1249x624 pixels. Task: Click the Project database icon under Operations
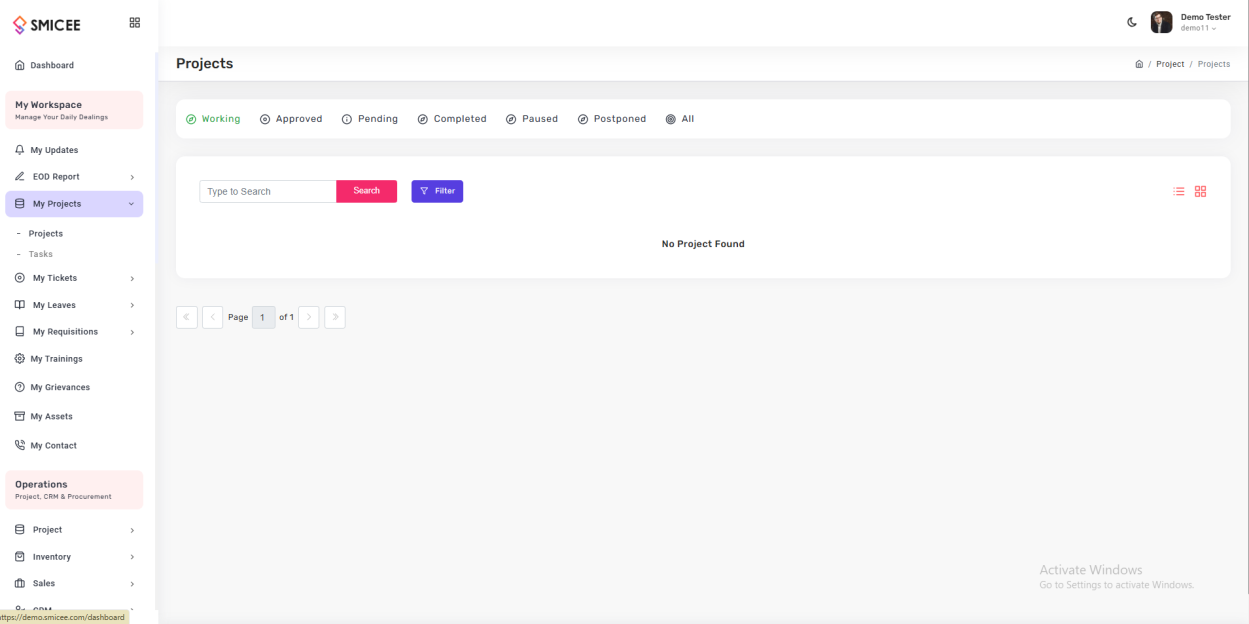tap(20, 529)
